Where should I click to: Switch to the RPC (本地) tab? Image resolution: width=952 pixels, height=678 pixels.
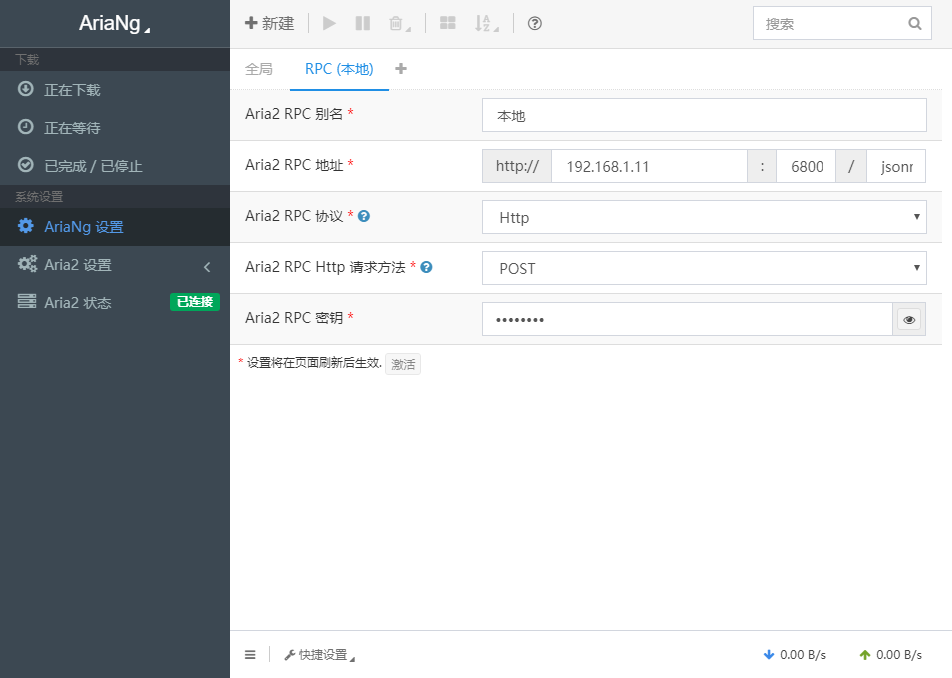click(339, 69)
